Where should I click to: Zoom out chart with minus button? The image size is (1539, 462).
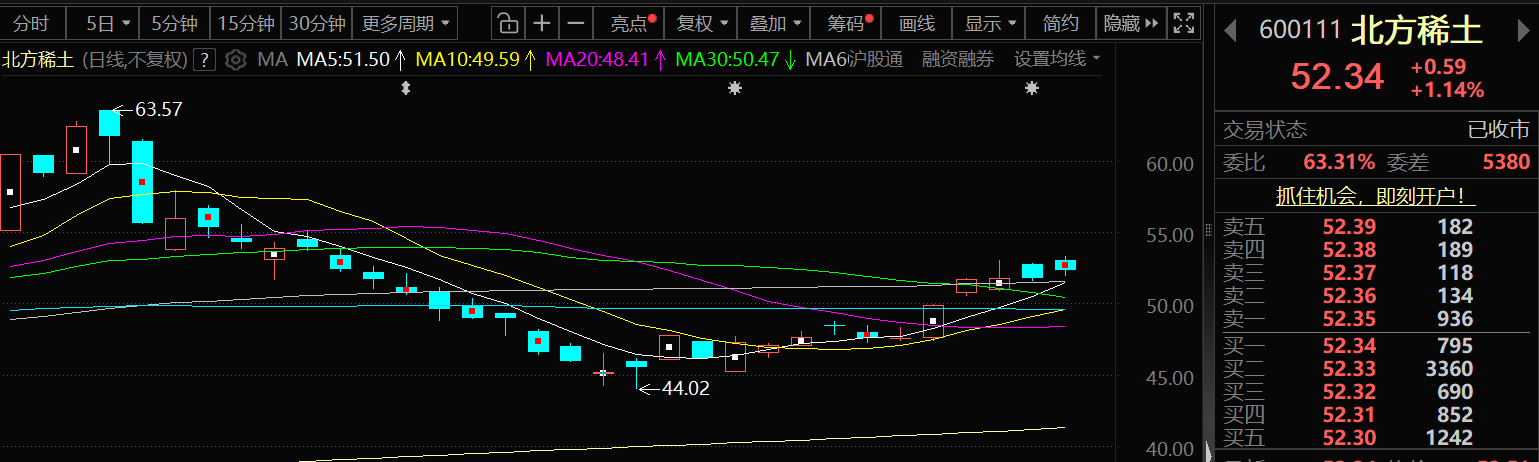point(575,22)
